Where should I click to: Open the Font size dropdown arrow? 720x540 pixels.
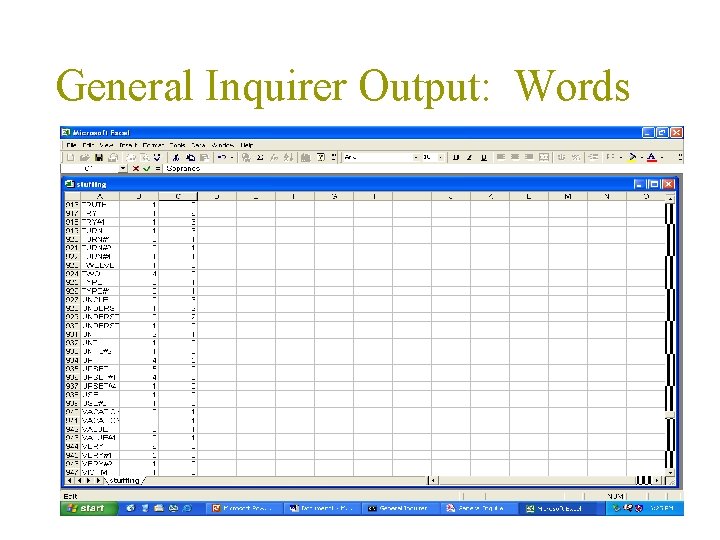pos(440,158)
